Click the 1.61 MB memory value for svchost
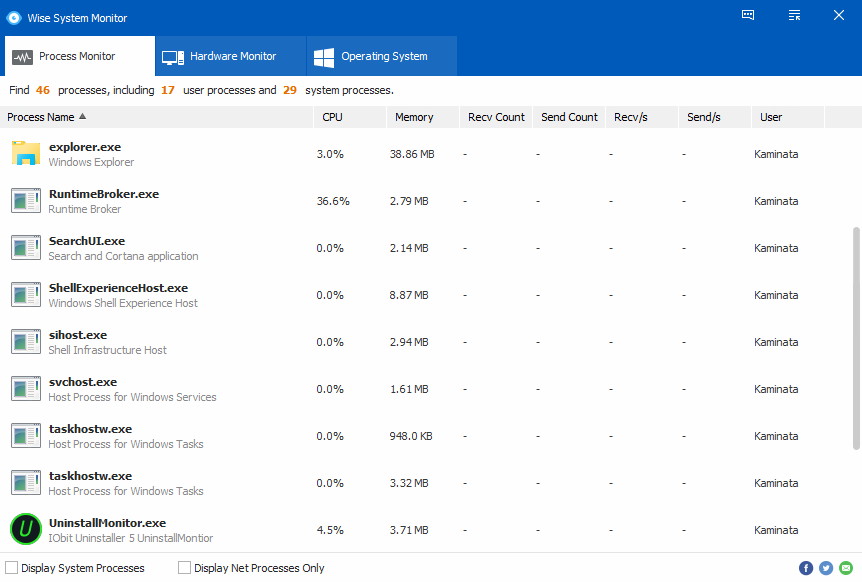This screenshot has height=582, width=862. click(x=408, y=389)
